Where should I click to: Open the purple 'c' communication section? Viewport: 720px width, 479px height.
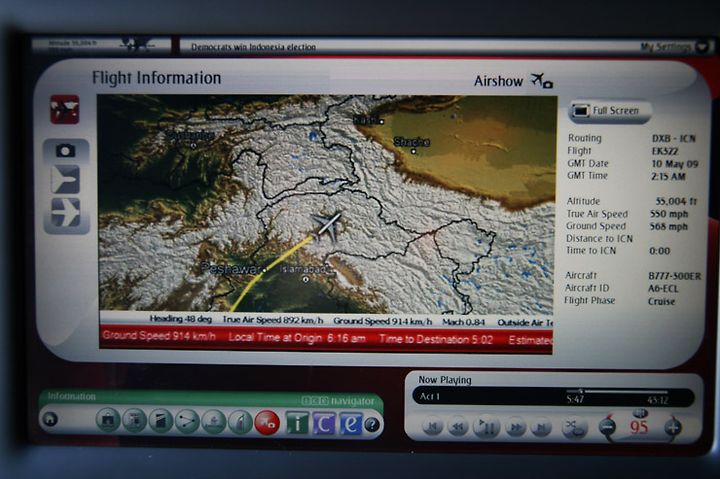point(324,423)
